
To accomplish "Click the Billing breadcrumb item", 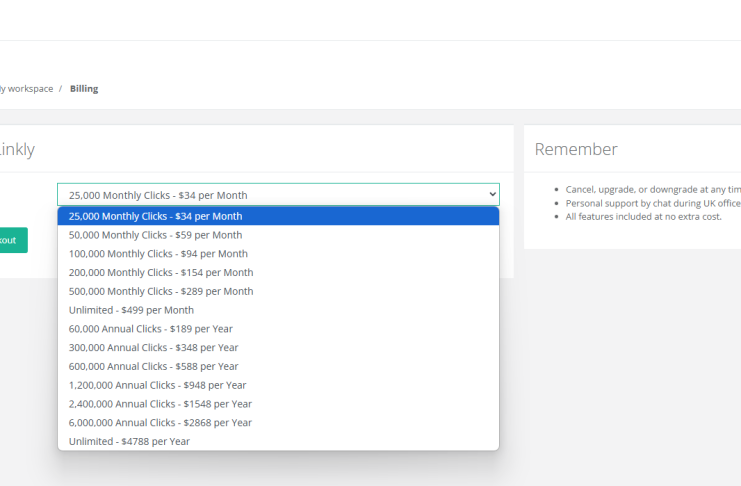I will coord(84,89).
